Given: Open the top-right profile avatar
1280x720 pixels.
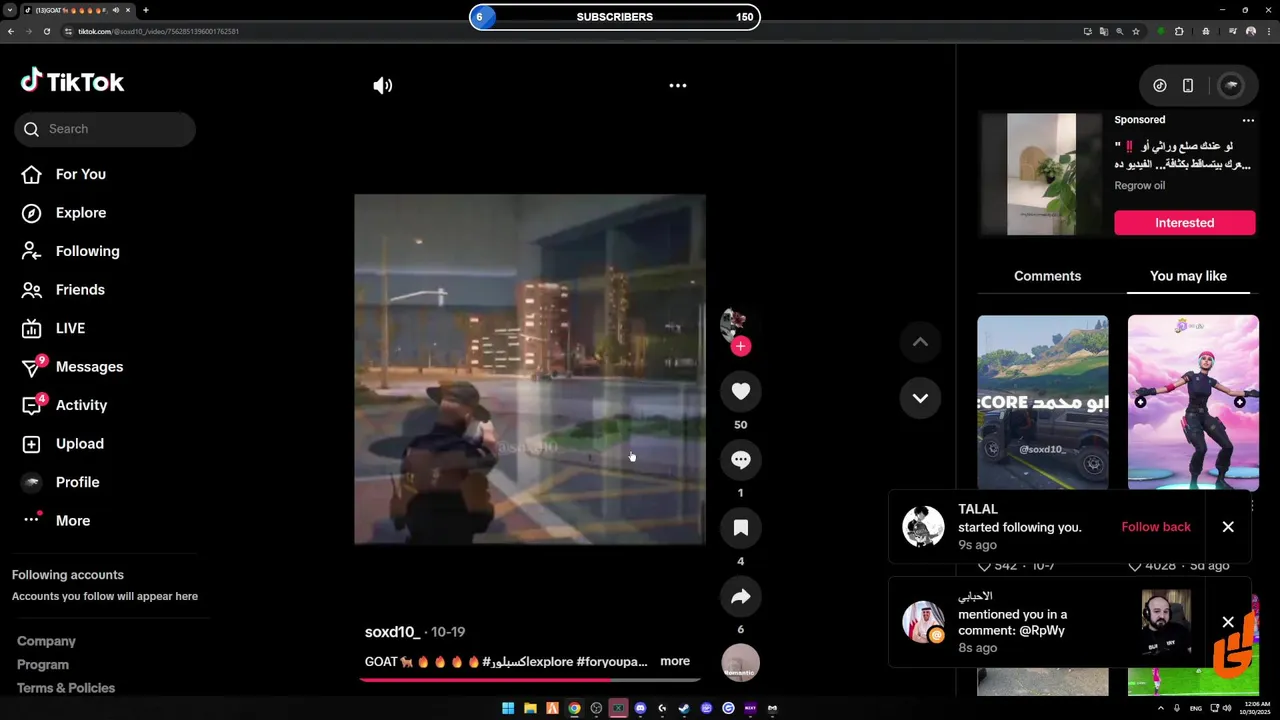Looking at the screenshot, I should 1232,86.
